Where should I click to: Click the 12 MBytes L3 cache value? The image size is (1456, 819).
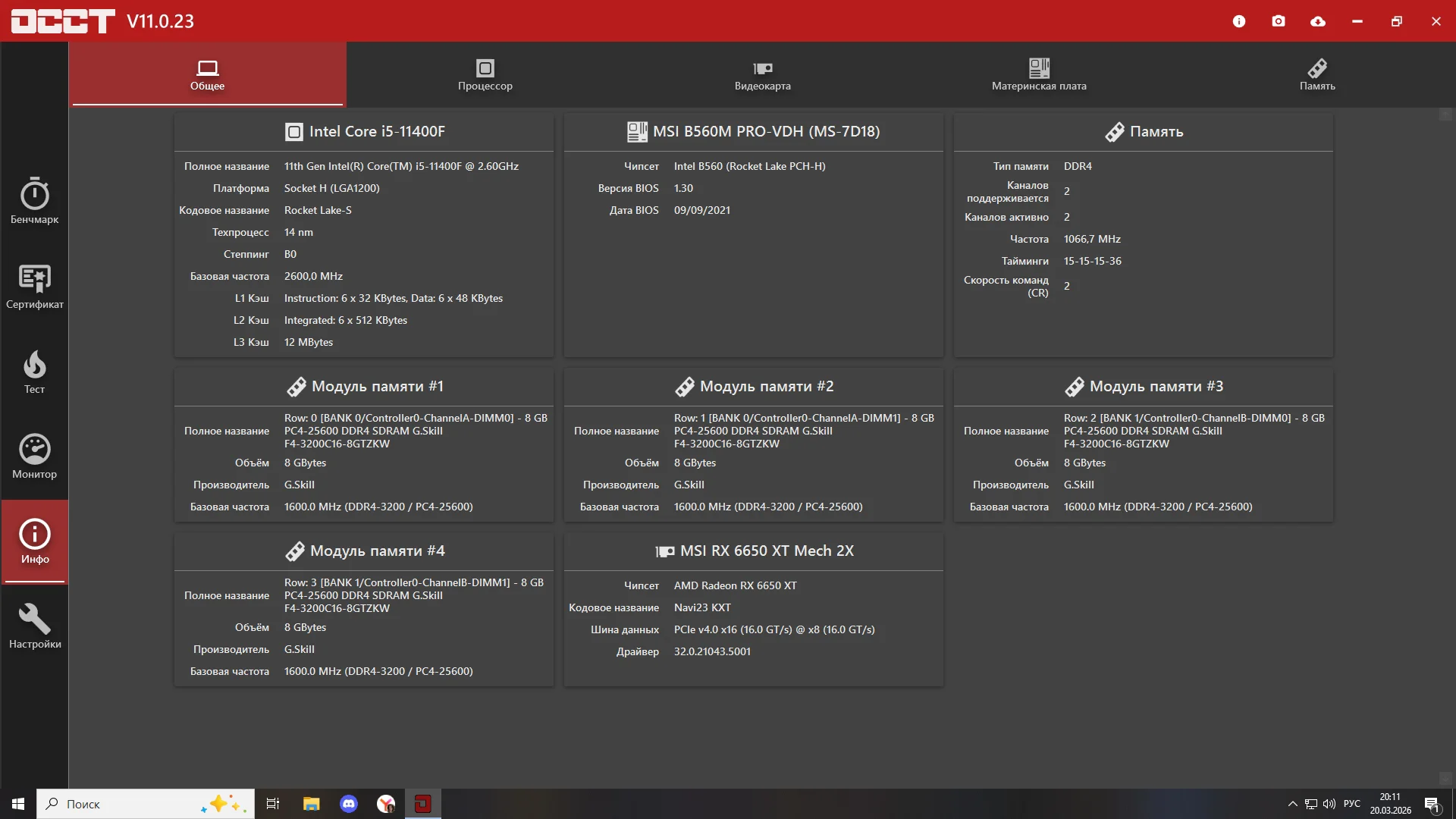[309, 342]
